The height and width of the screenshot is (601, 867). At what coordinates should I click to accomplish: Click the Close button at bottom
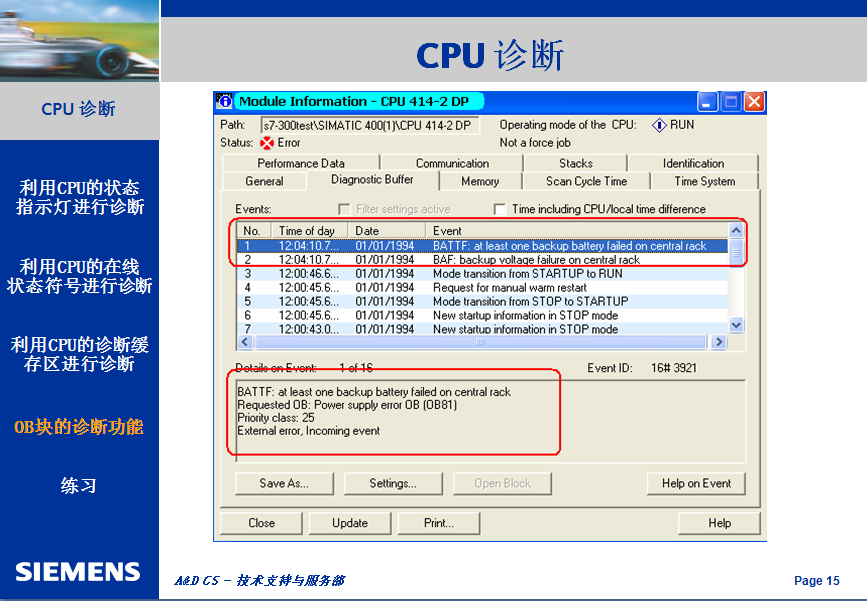[x=262, y=523]
